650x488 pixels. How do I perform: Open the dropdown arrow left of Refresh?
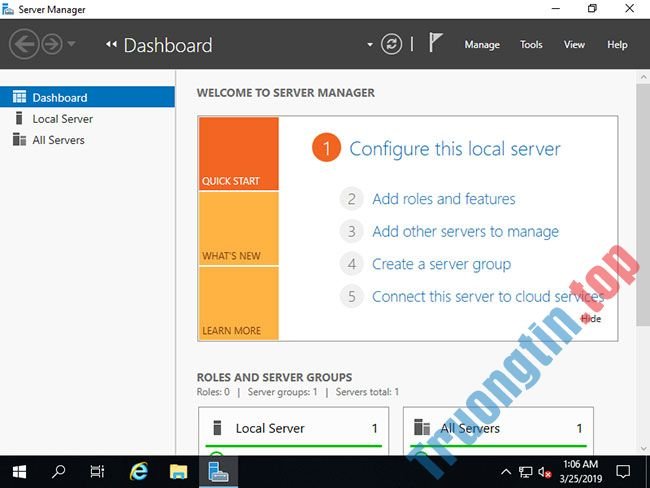(370, 45)
